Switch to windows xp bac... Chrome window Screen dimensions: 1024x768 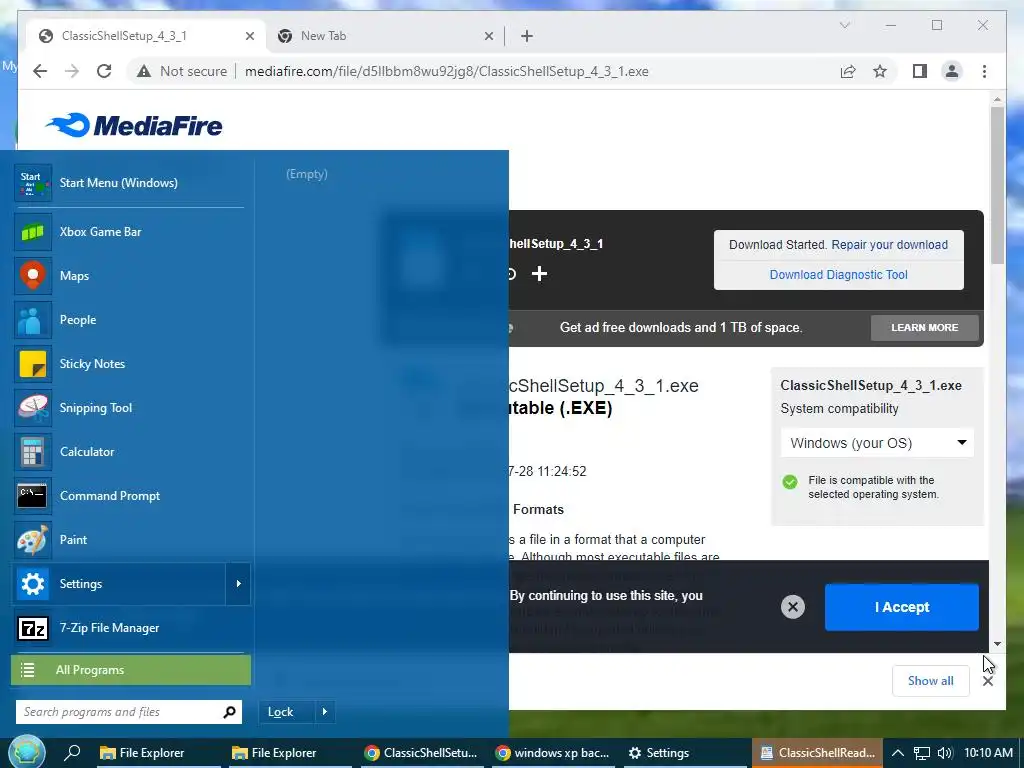coord(552,753)
